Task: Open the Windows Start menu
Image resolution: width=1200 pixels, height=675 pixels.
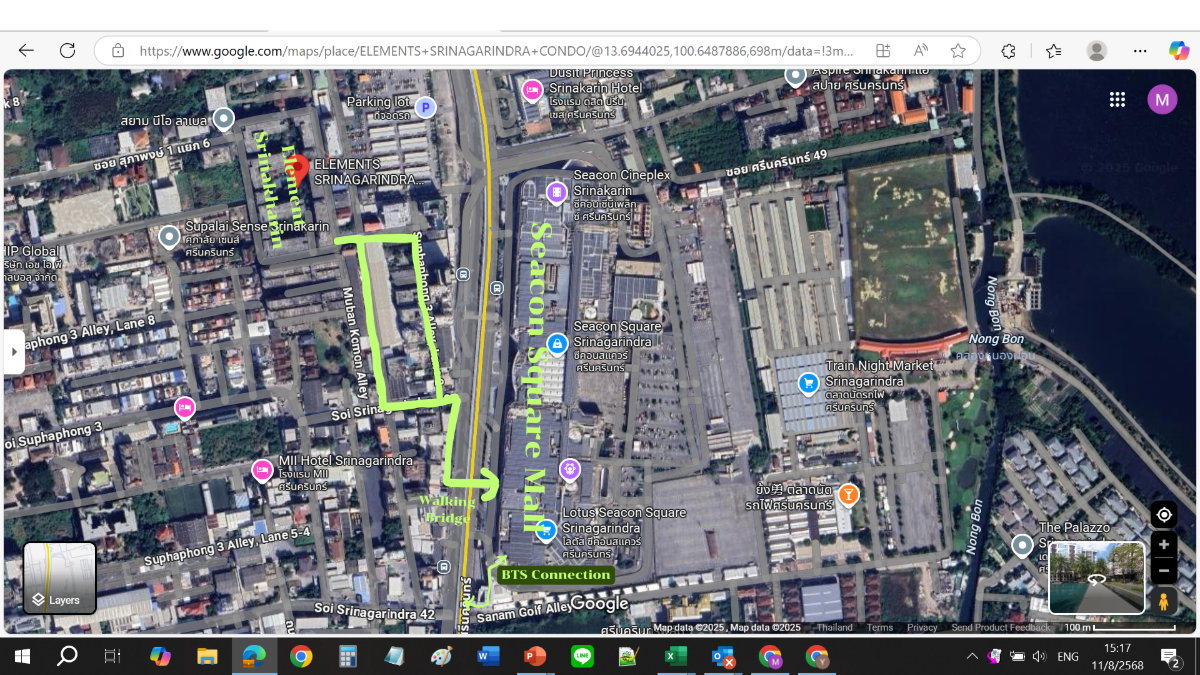Action: [x=22, y=656]
